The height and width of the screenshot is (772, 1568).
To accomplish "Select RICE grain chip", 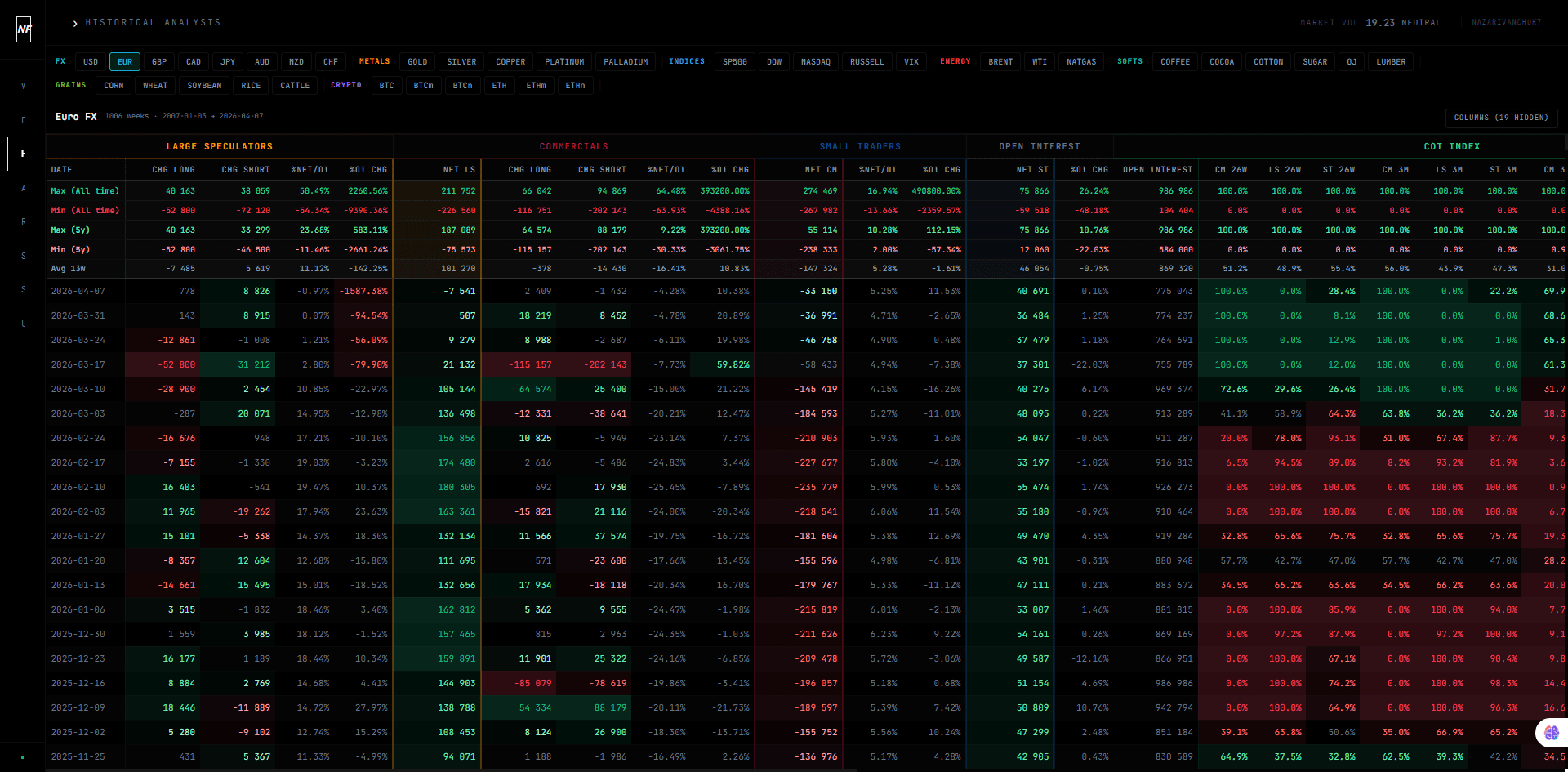I will tap(251, 86).
